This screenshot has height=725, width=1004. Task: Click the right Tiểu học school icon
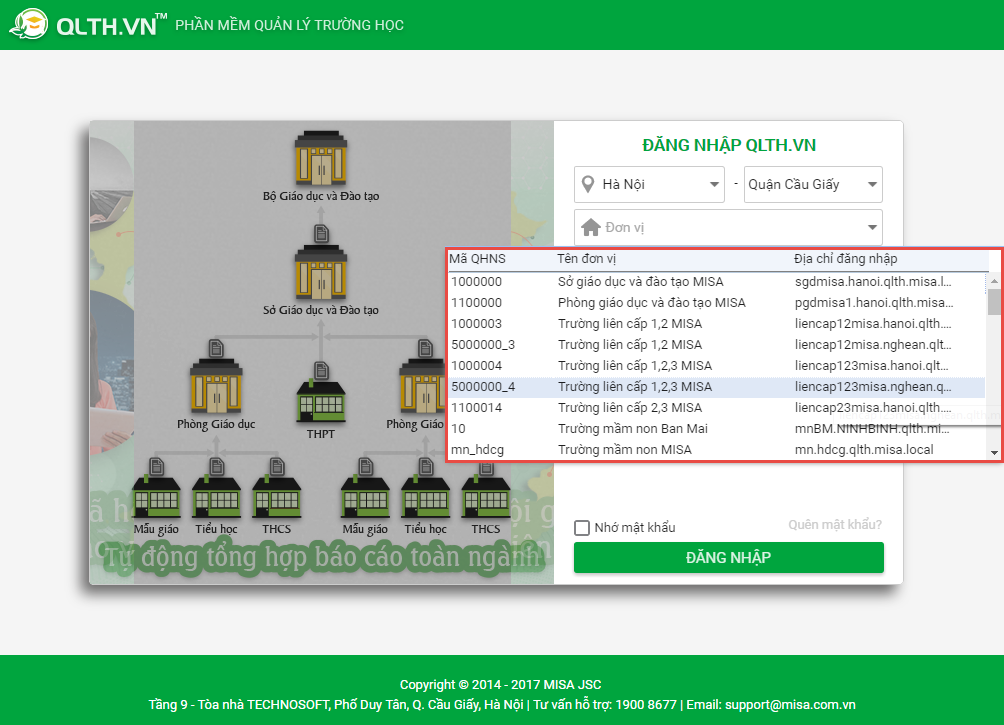click(426, 498)
